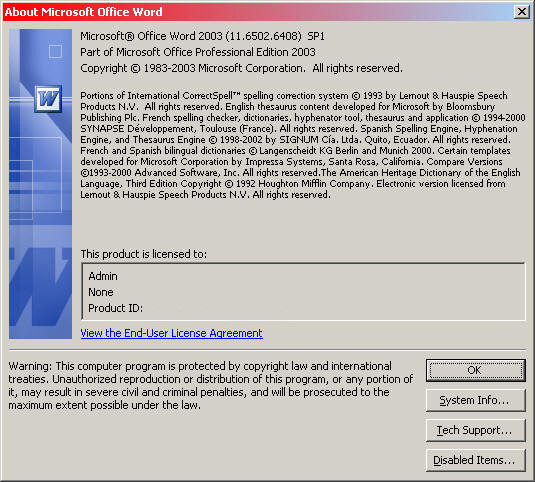
Task: Click the copyright Warning paragraph
Action: click(x=211, y=385)
